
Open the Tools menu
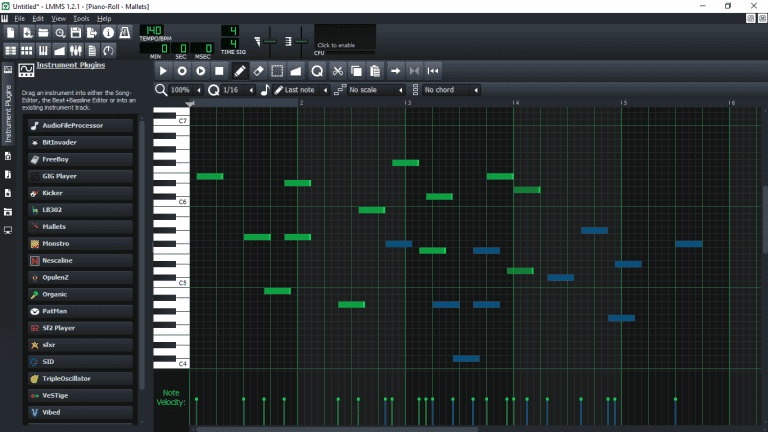coord(81,19)
